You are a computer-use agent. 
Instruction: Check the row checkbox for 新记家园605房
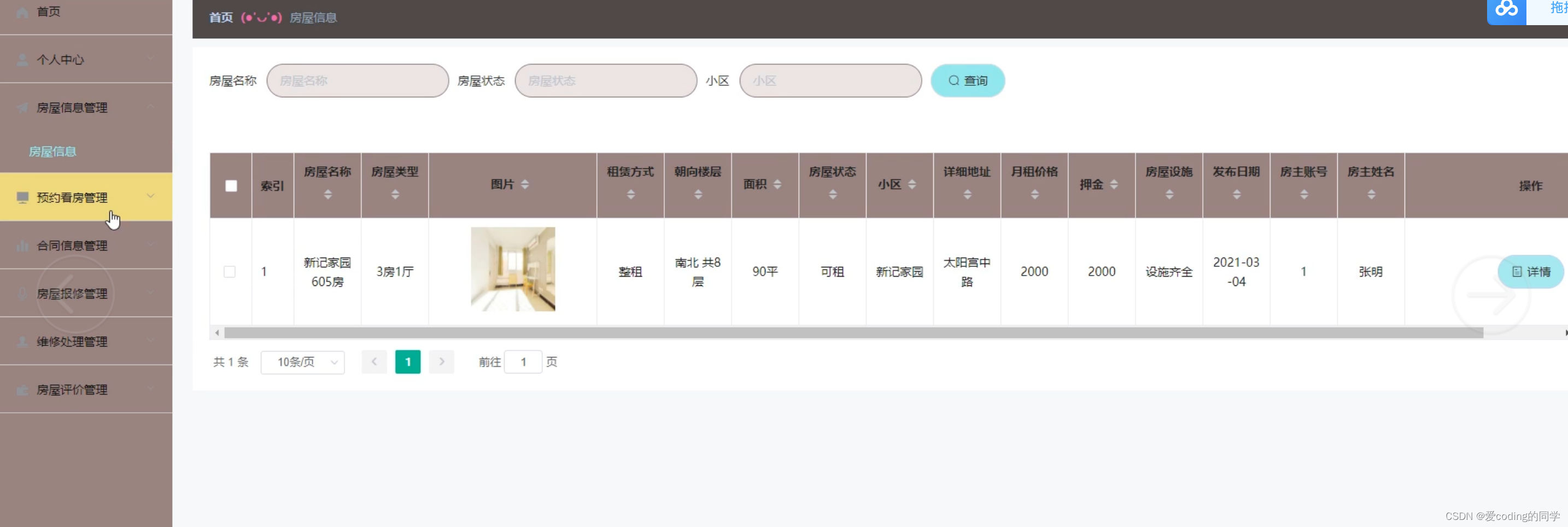click(x=230, y=271)
